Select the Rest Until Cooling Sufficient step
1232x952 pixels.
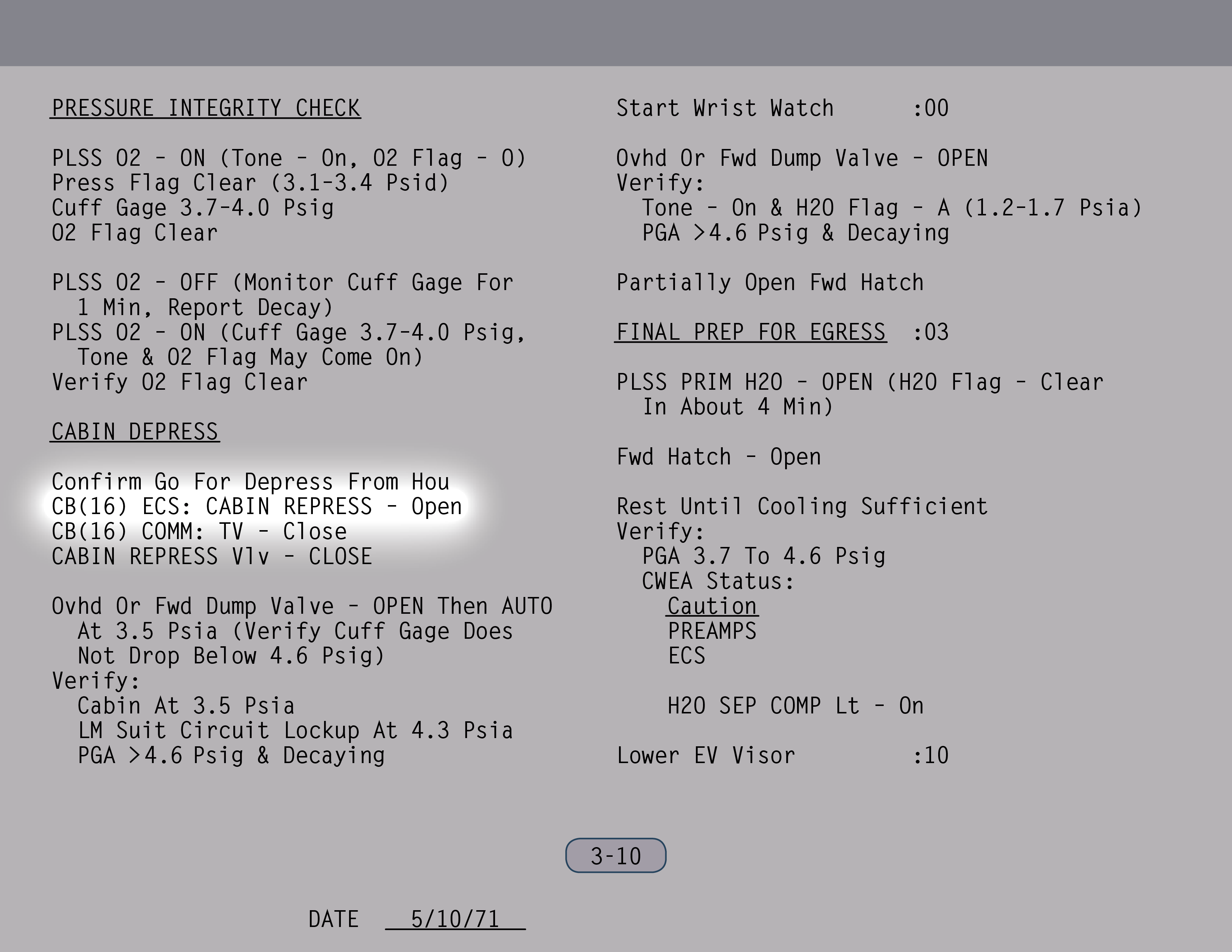(x=802, y=507)
